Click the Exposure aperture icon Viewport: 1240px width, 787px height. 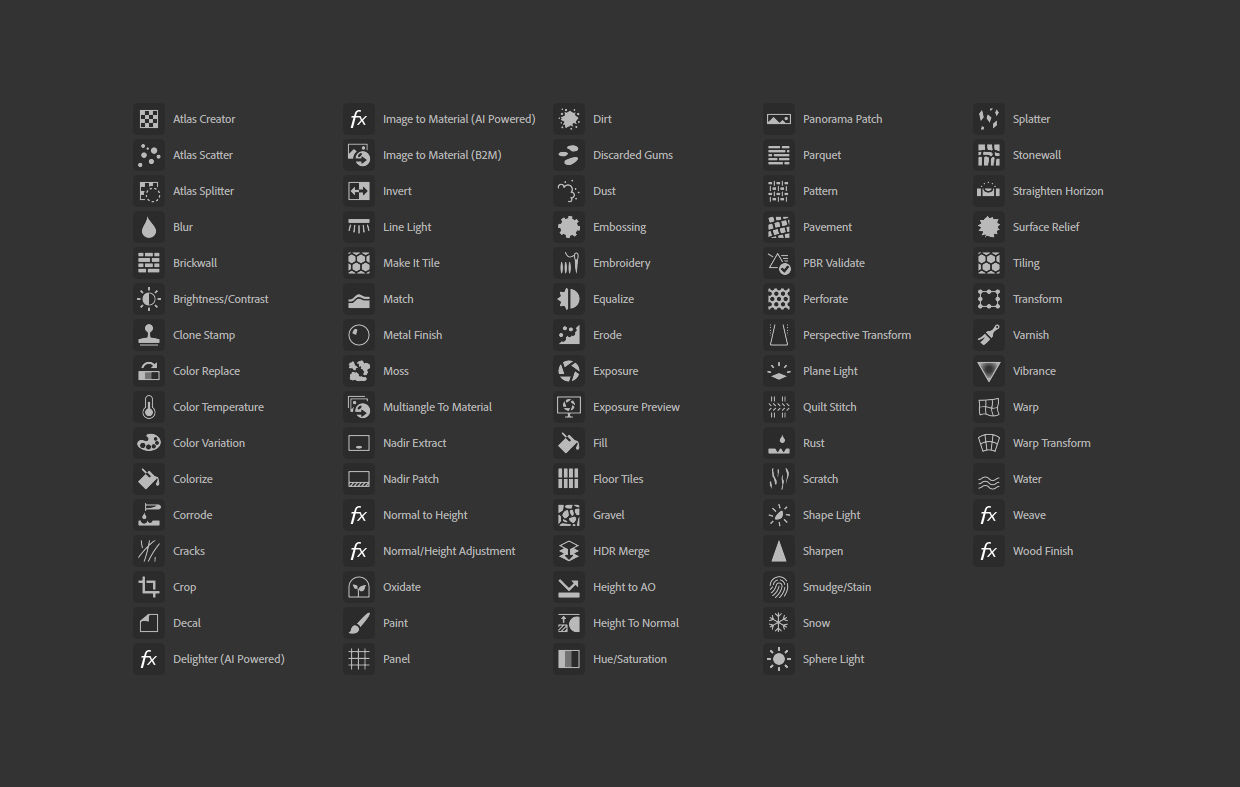tap(569, 371)
